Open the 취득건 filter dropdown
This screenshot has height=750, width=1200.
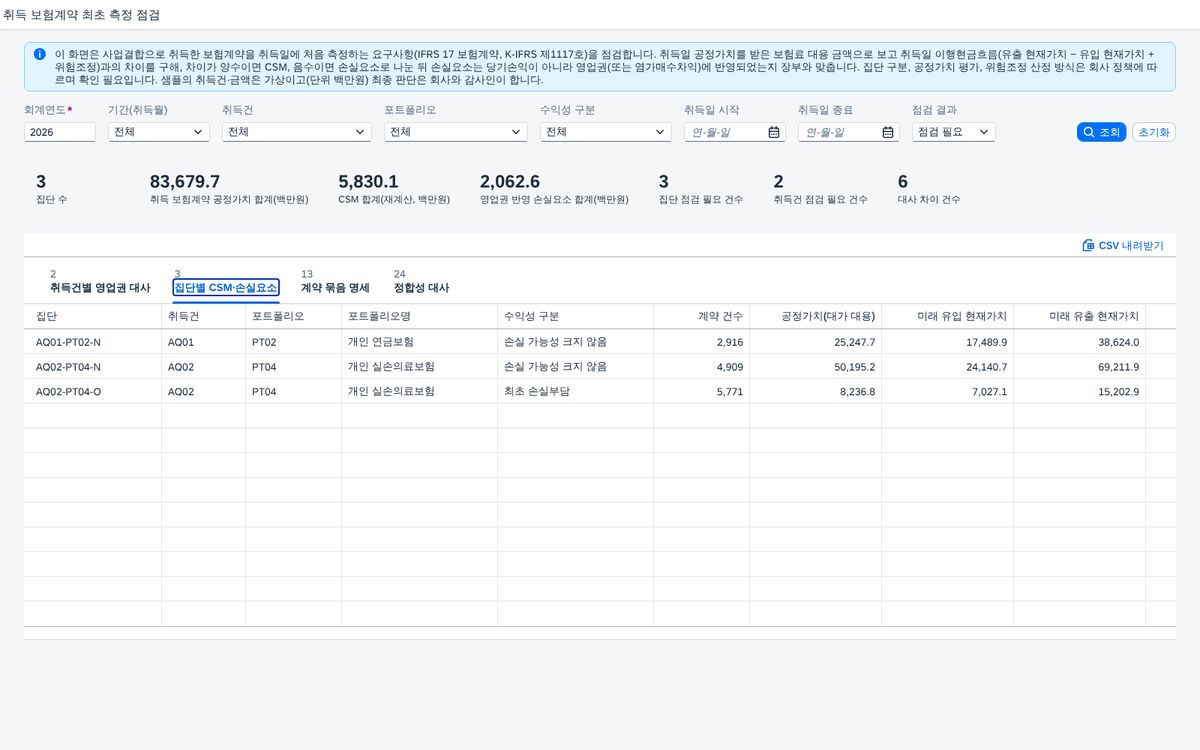point(297,132)
